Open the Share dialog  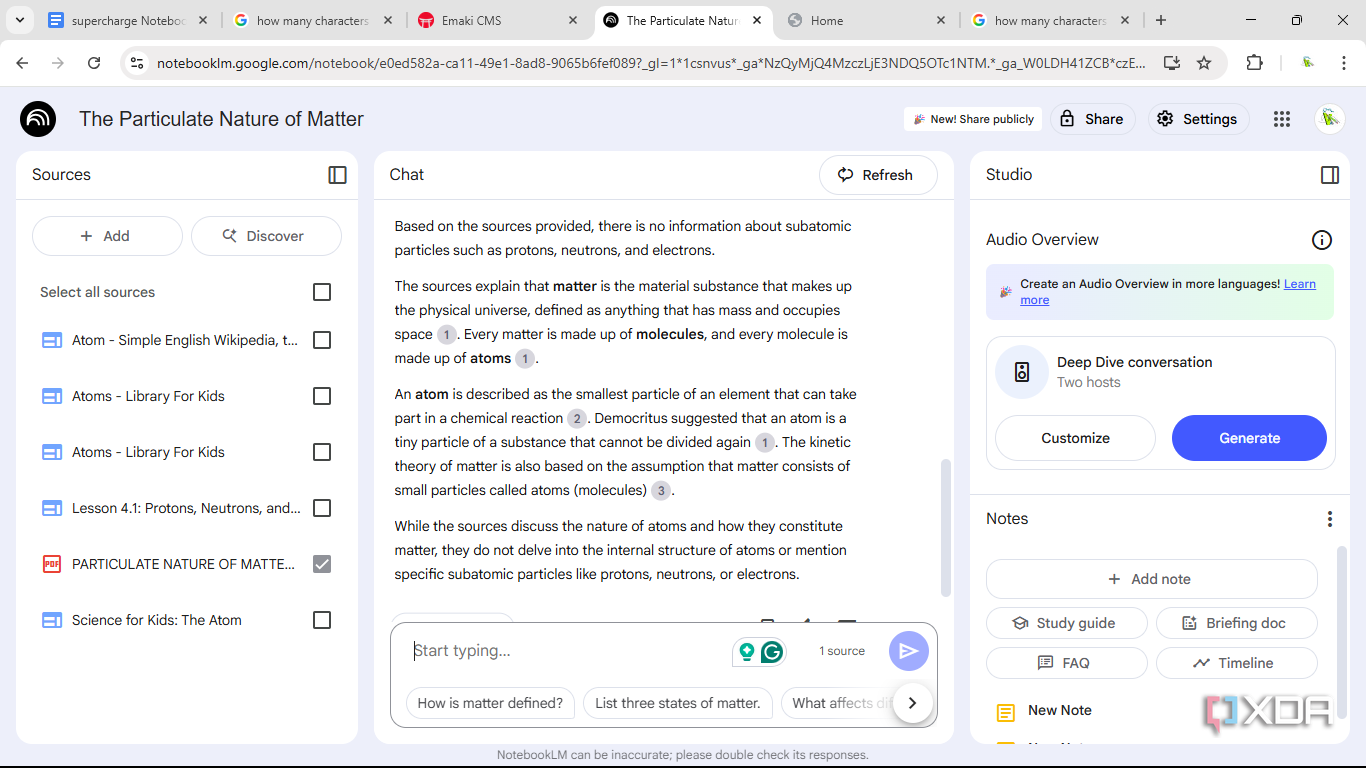pos(1092,119)
